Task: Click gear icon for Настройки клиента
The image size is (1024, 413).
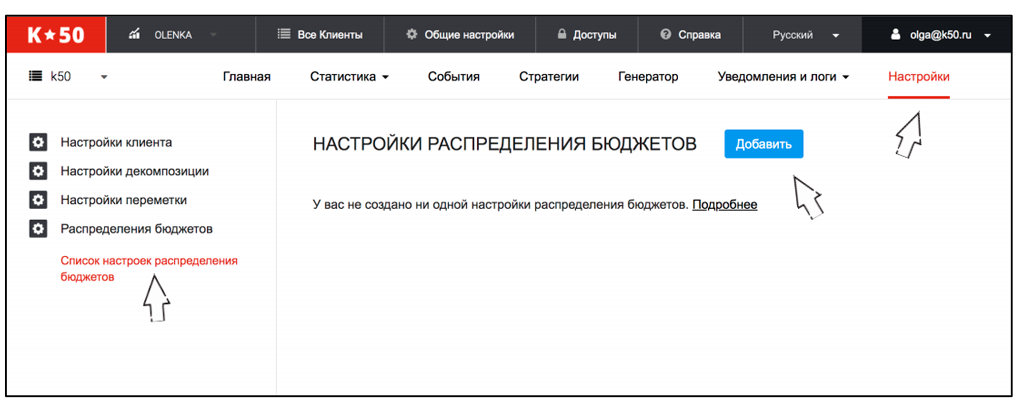Action: (x=39, y=142)
